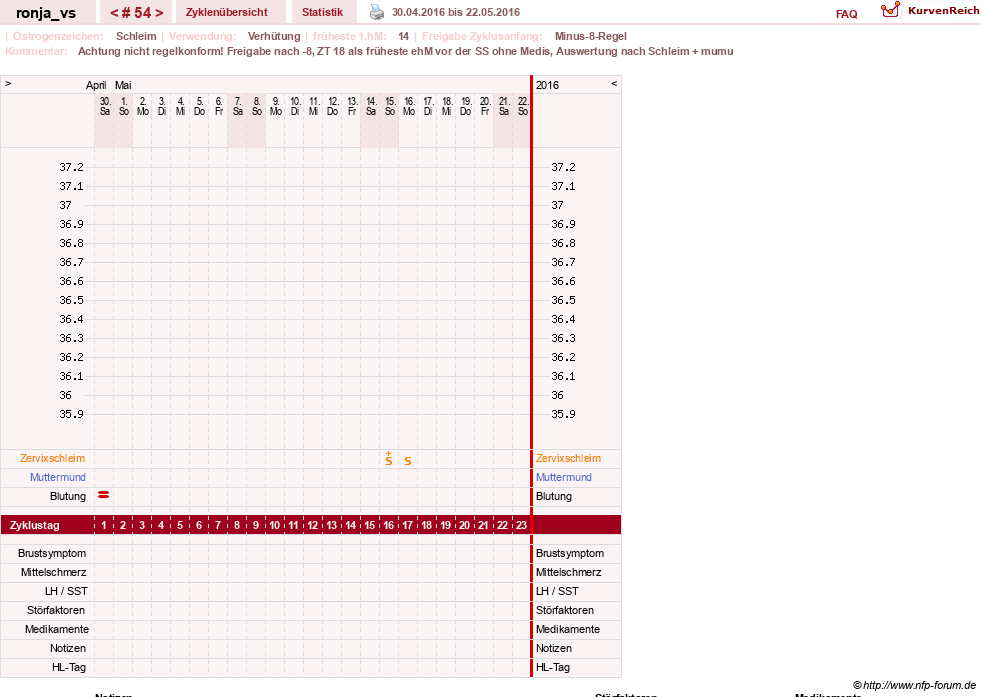Click the KurvenReich text link
The image size is (981, 697).
coord(943,11)
